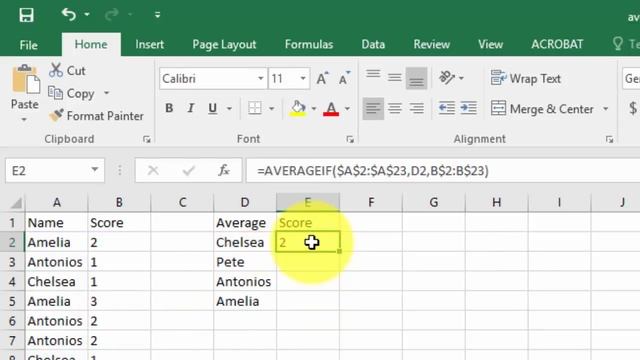
Task: Click the Cut button
Action: click(67, 71)
